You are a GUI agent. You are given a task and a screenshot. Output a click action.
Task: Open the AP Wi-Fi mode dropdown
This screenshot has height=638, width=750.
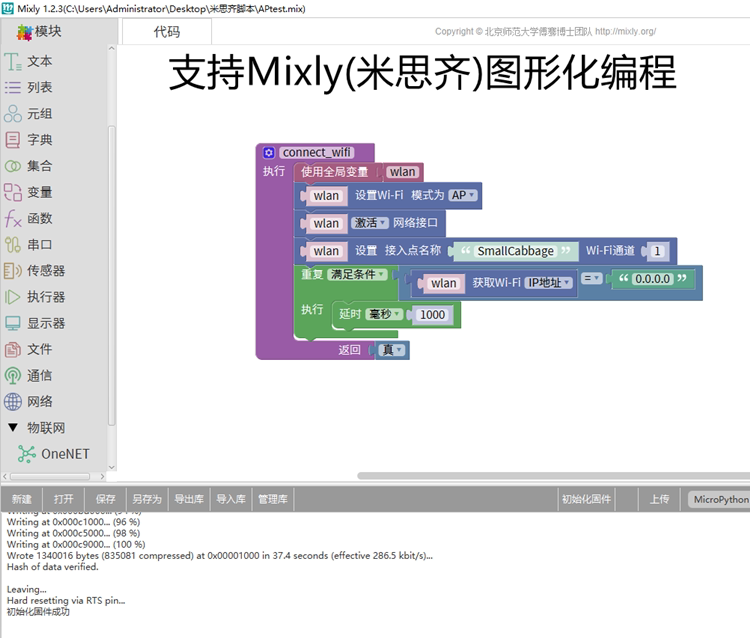point(463,195)
